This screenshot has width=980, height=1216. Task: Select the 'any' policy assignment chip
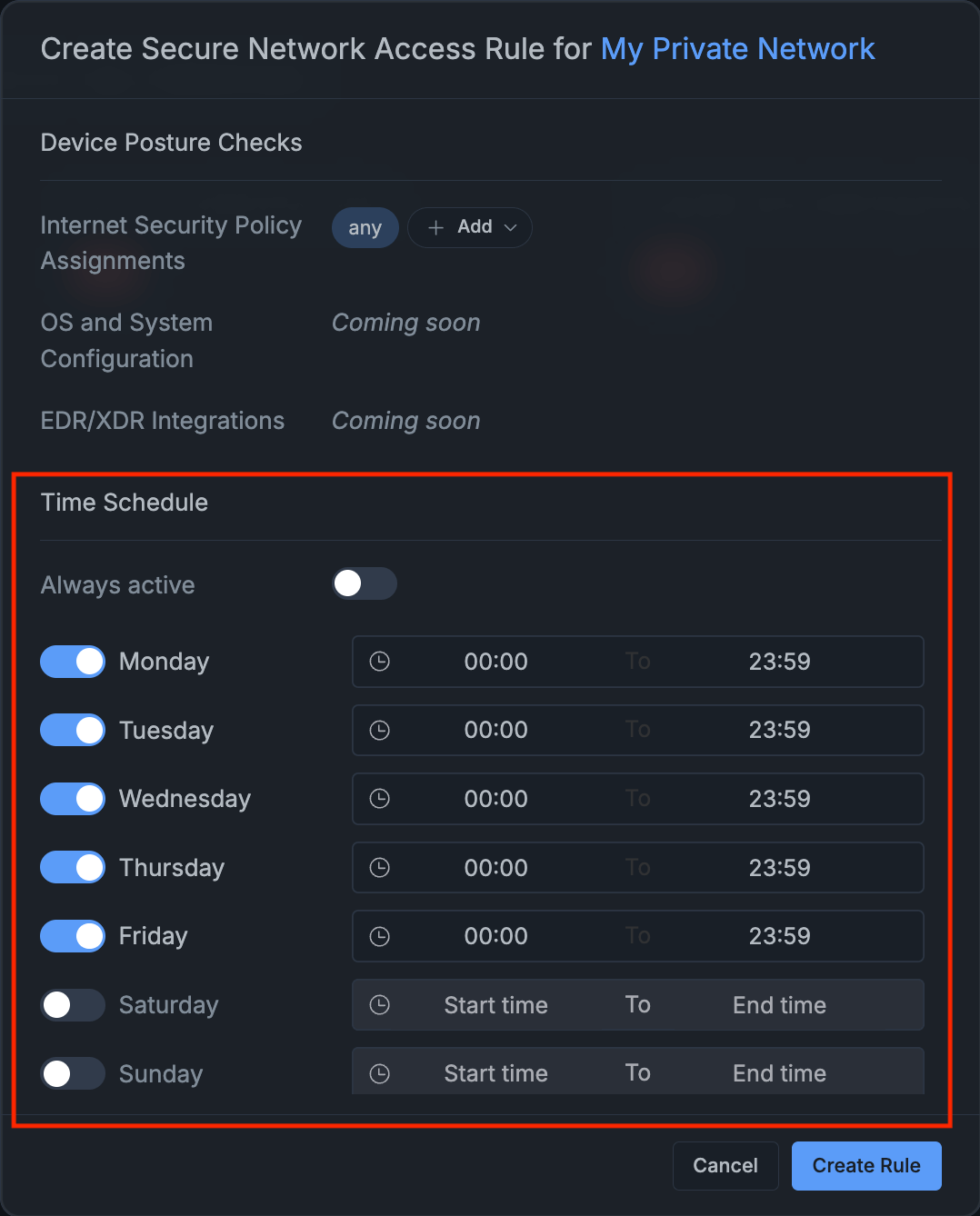pos(365,227)
